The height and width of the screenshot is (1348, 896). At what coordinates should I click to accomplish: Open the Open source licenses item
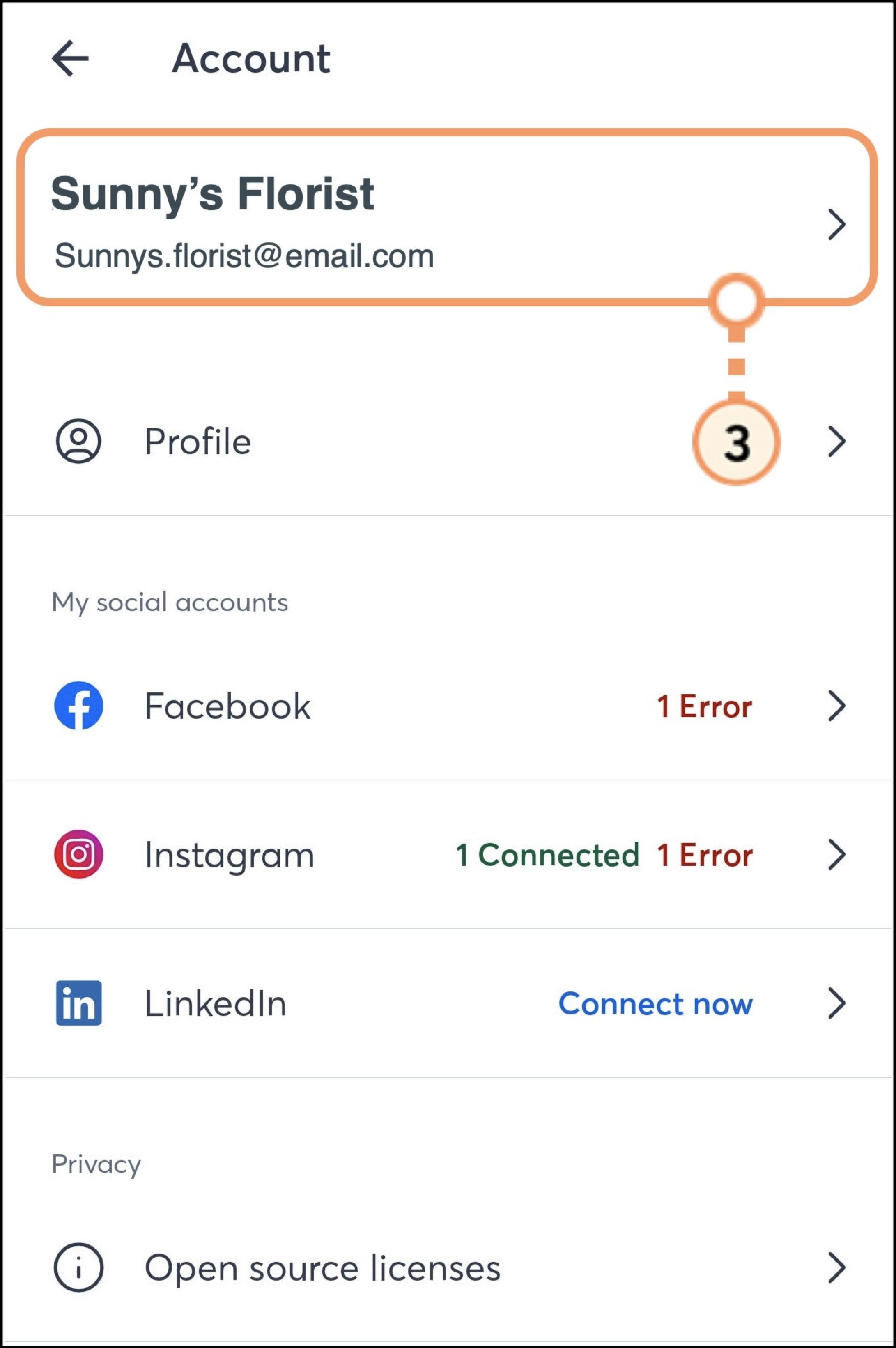tap(322, 1268)
